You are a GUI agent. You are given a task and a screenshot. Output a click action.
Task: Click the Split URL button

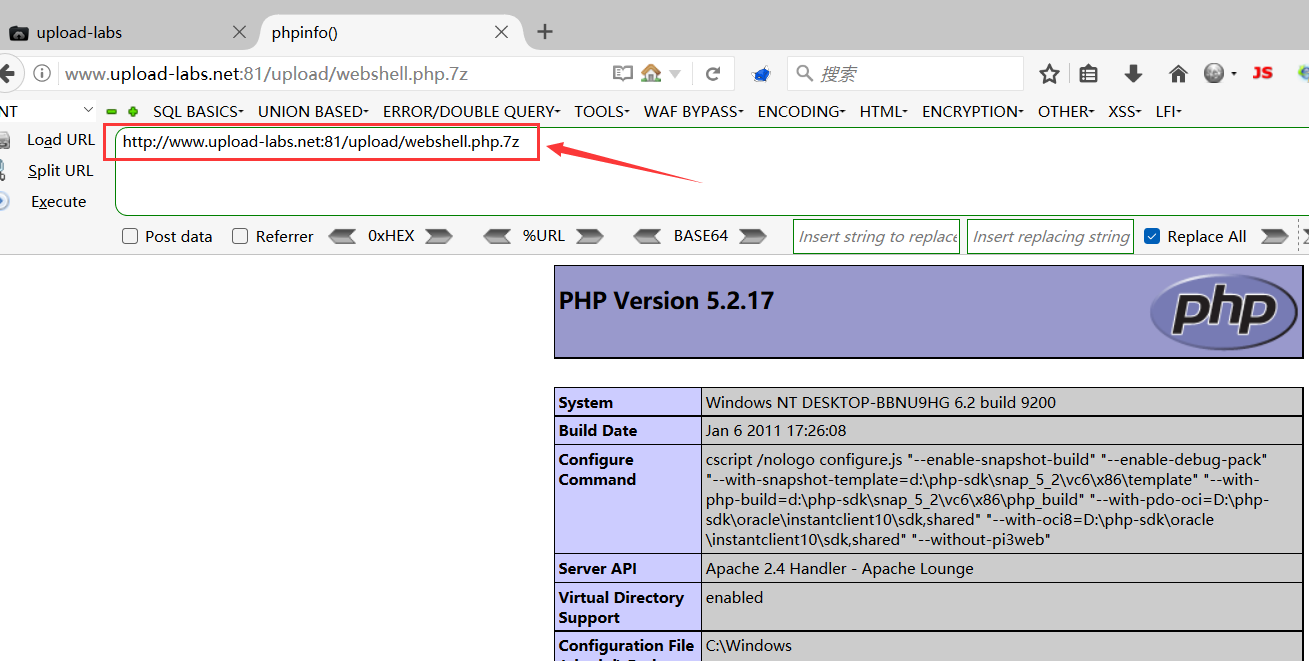click(60, 171)
